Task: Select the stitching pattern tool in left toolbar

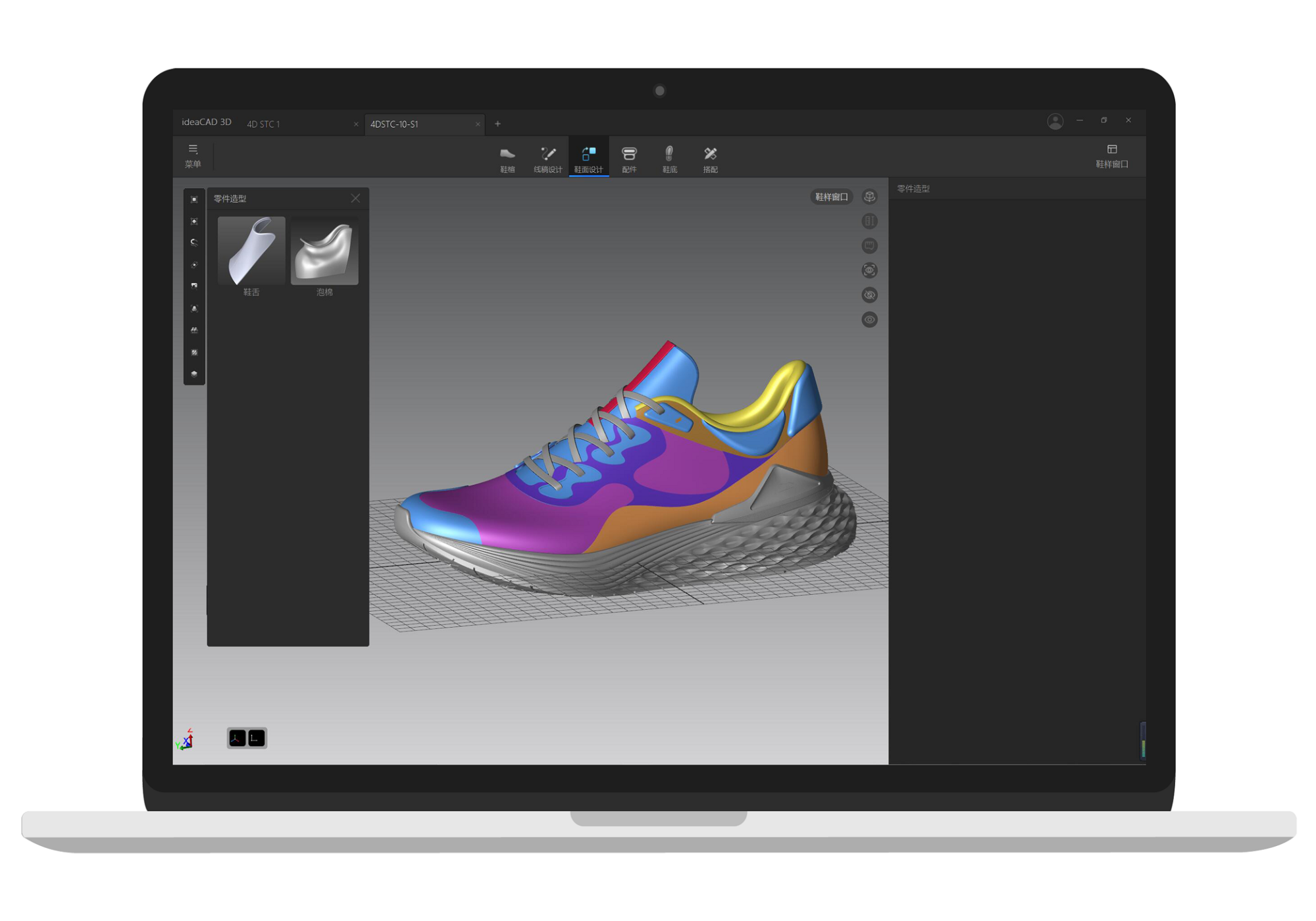Action: [x=194, y=330]
